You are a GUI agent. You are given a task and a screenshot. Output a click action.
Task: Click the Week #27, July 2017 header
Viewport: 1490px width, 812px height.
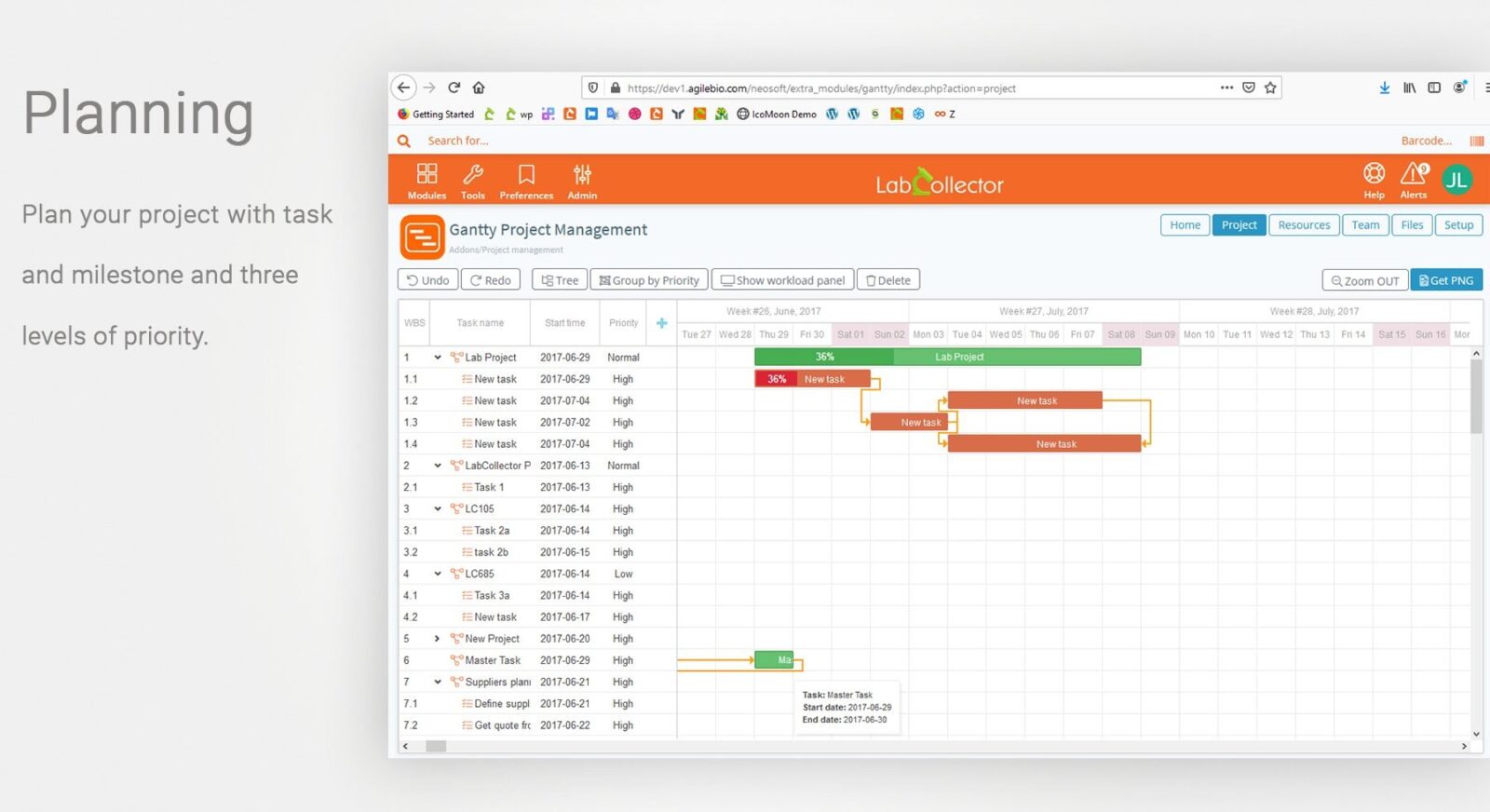(x=1044, y=311)
